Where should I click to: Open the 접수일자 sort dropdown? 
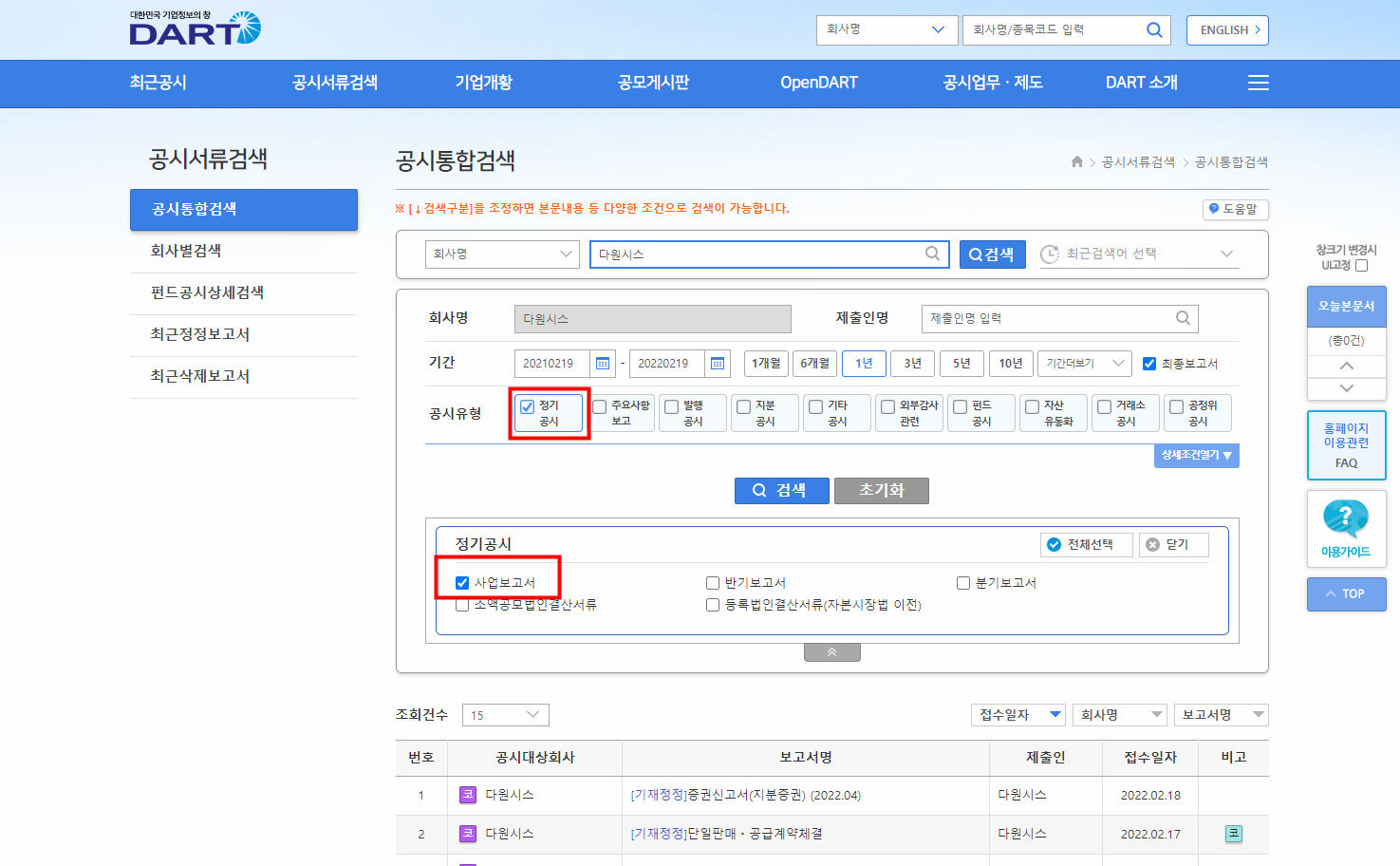click(x=1017, y=714)
